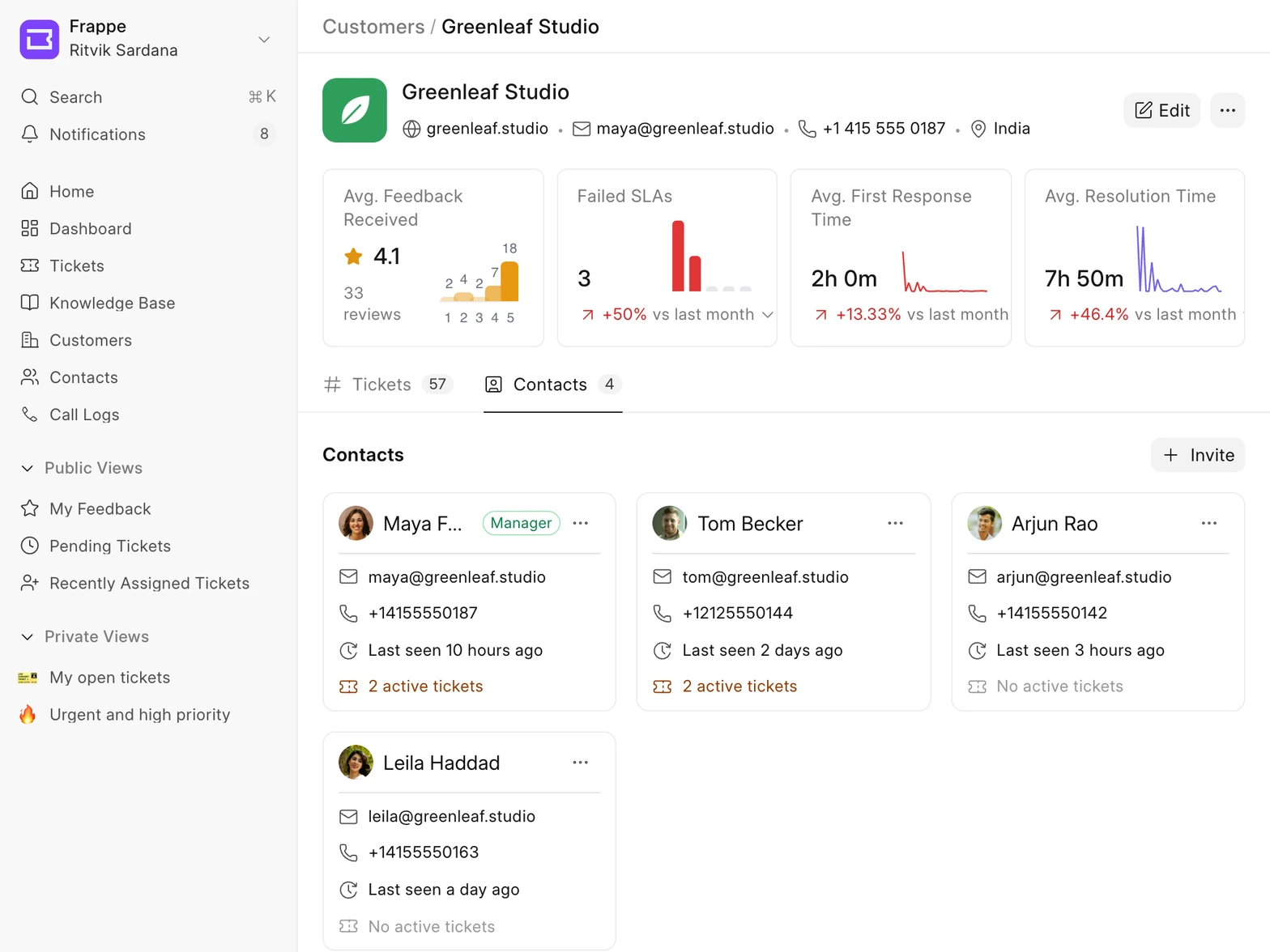Collapse the Private Views section

click(x=28, y=636)
